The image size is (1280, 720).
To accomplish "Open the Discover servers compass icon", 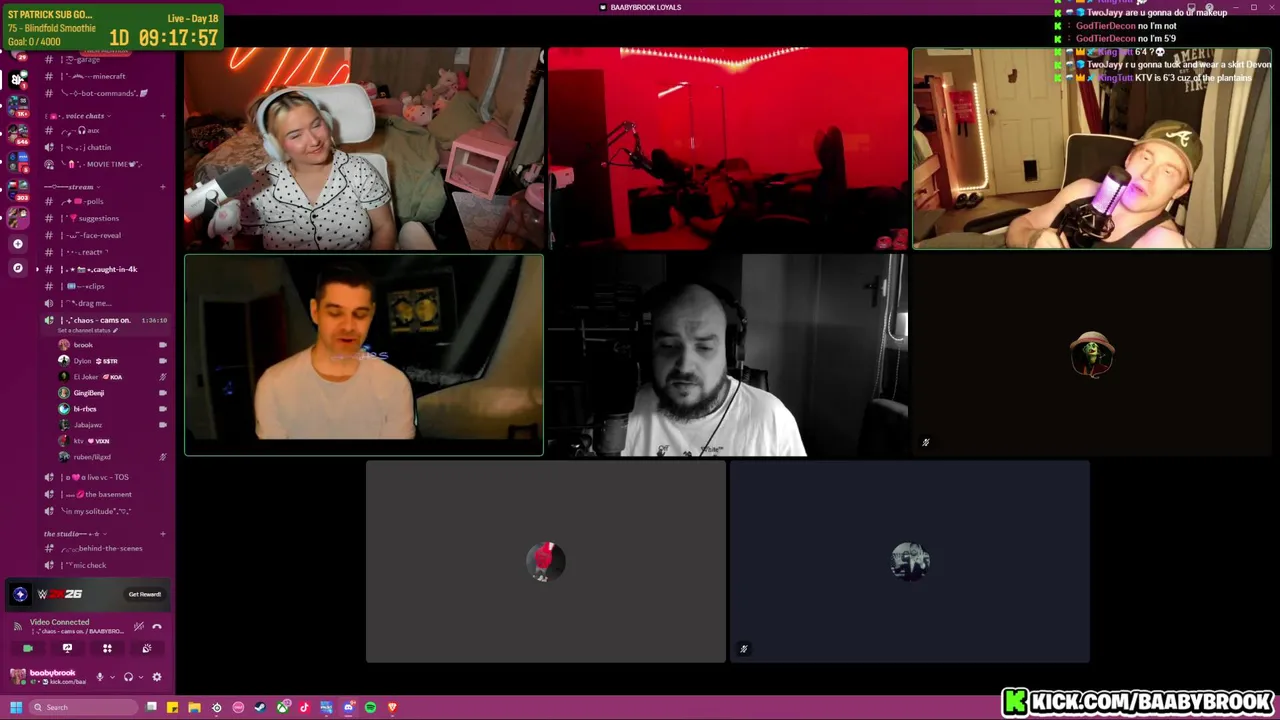I will [x=17, y=268].
